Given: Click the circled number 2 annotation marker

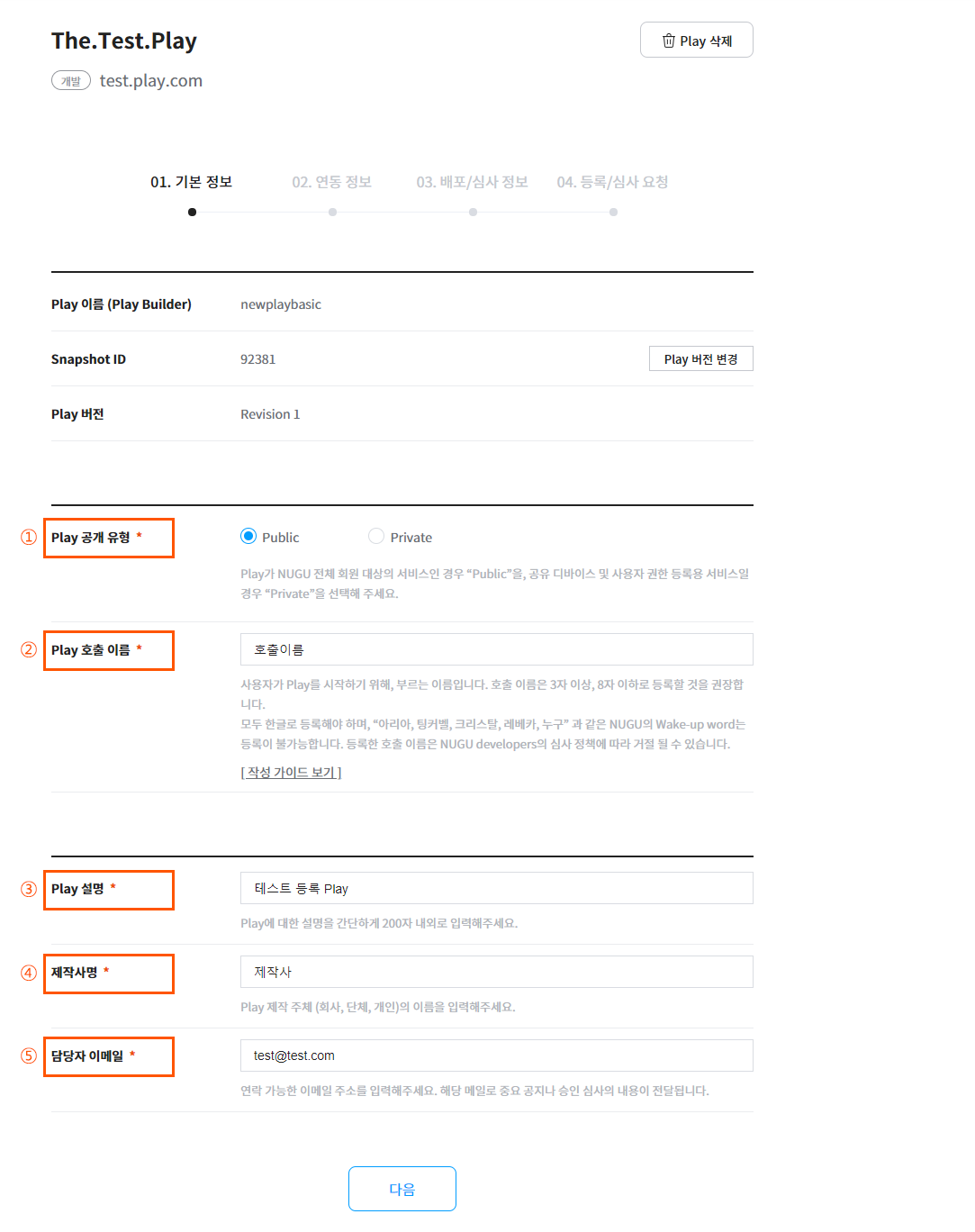Looking at the screenshot, I should point(29,650).
